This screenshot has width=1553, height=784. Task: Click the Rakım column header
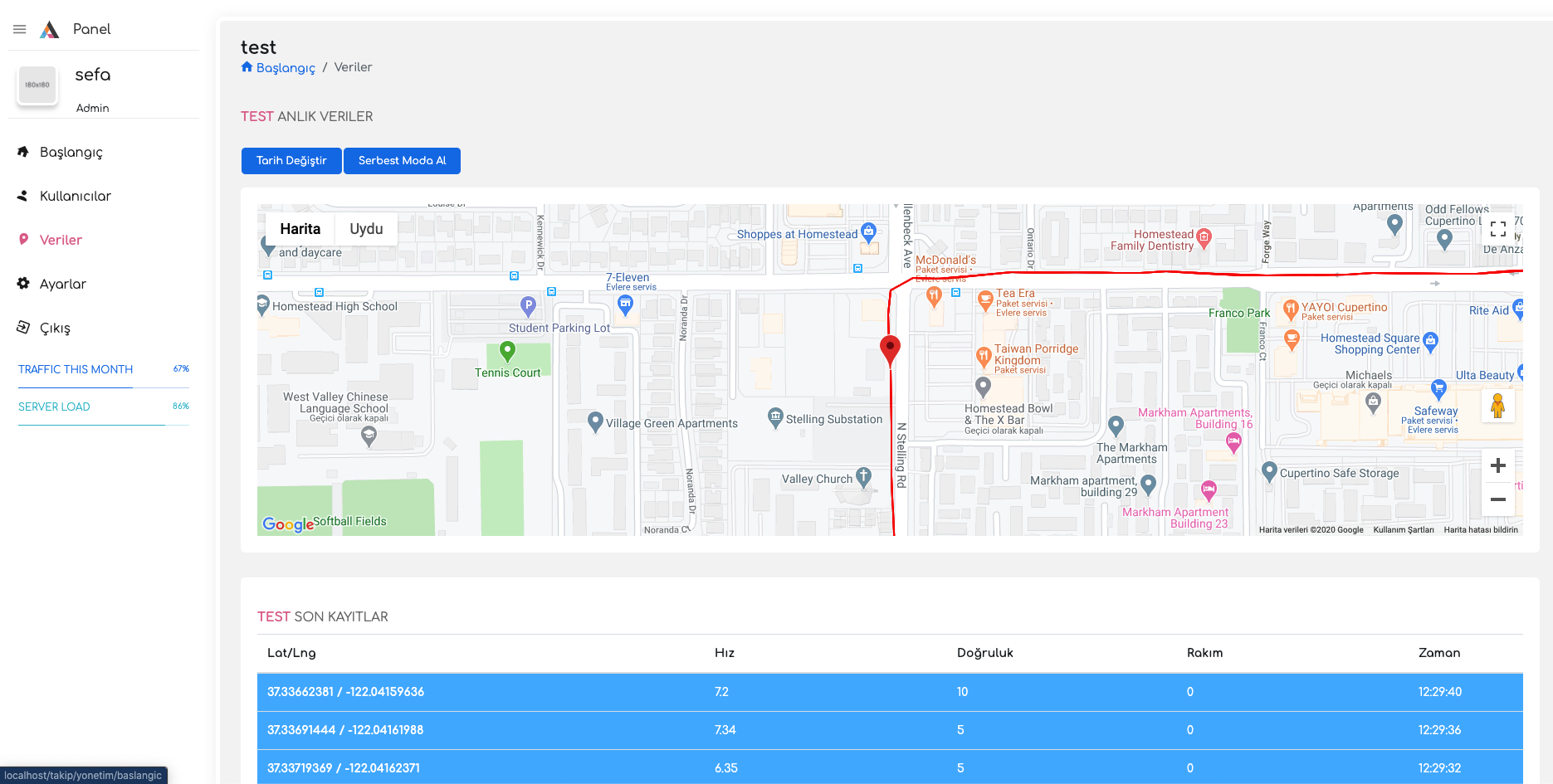point(1205,653)
